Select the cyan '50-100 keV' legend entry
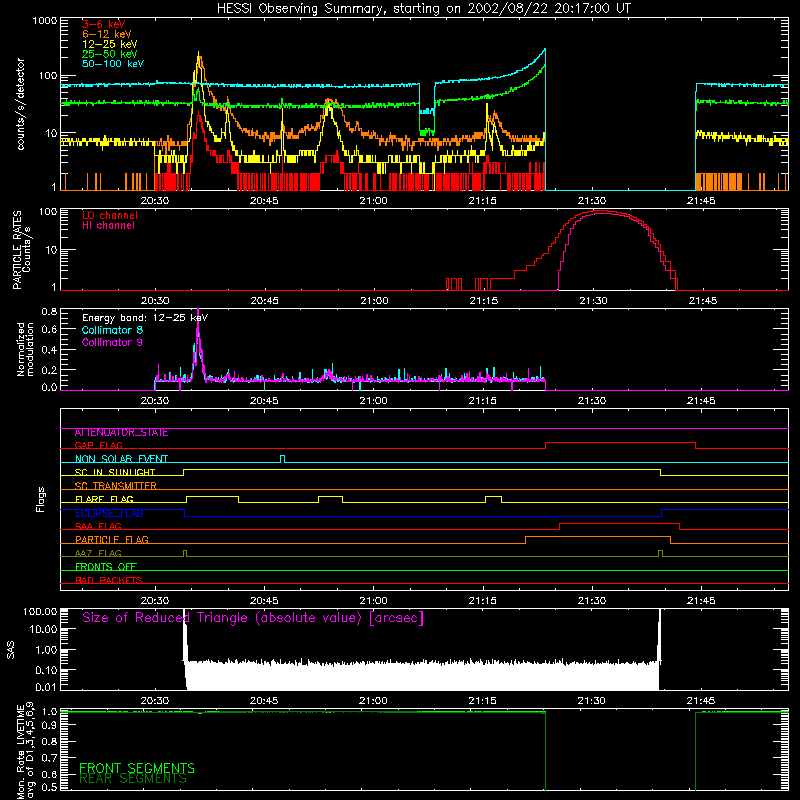The width and height of the screenshot is (800, 800). point(113,64)
